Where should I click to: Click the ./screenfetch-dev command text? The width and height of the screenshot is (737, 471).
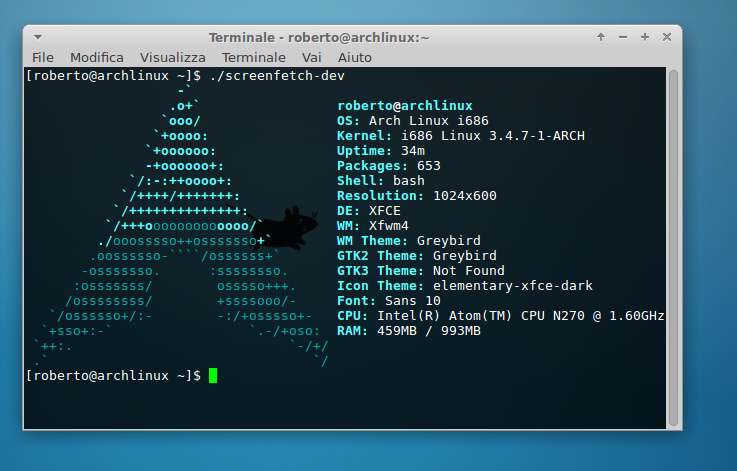[x=277, y=76]
